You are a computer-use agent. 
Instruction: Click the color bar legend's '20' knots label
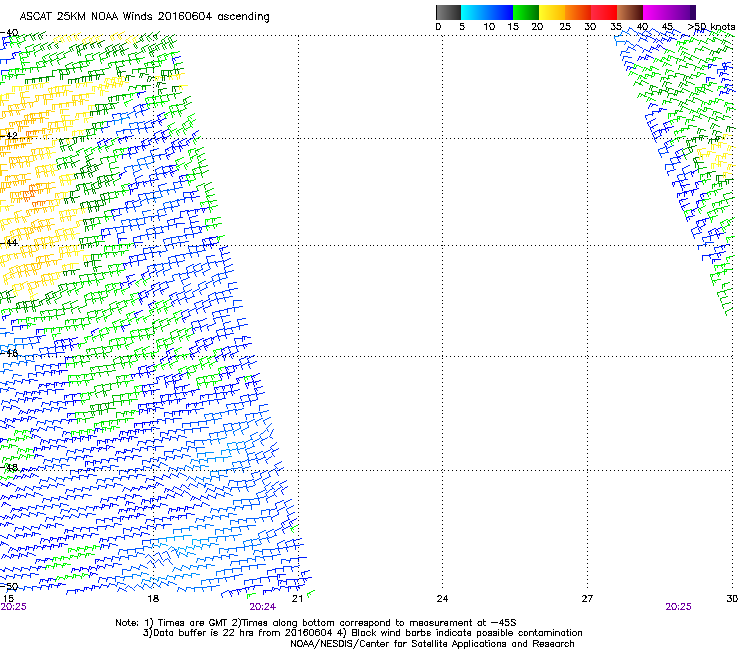(x=537, y=26)
